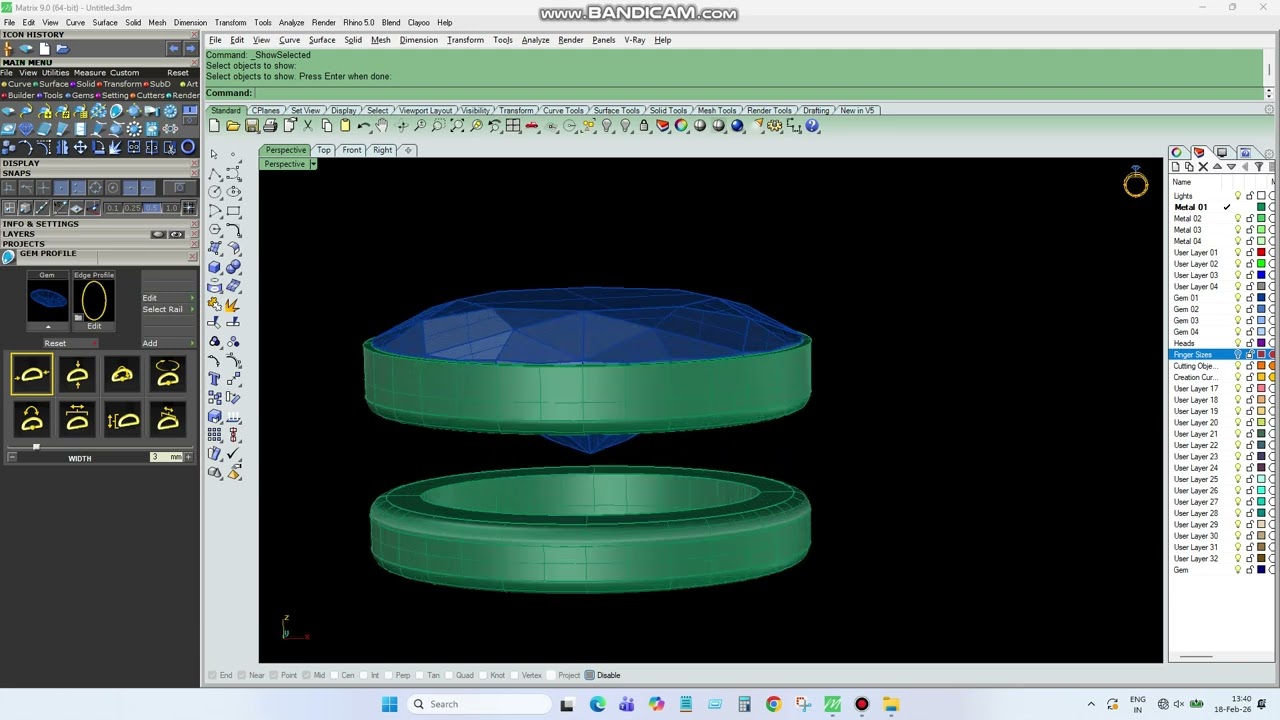
Task: Toggle visibility bulb of Lights layer
Action: (x=1238, y=196)
